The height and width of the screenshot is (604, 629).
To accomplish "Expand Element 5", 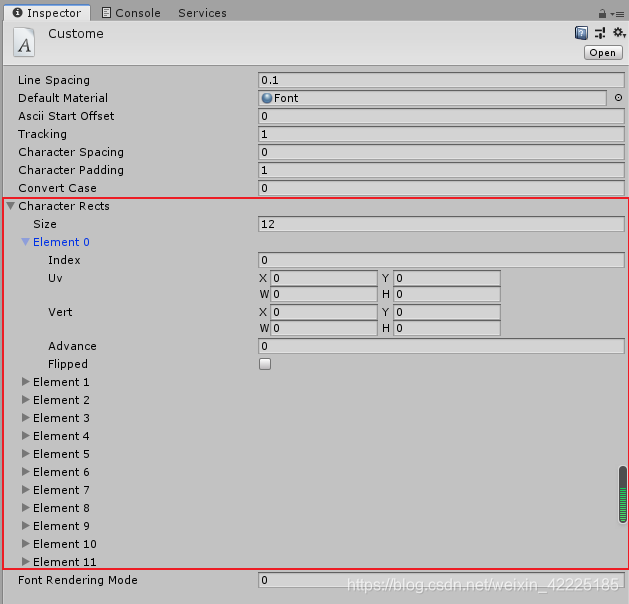I will pyautogui.click(x=25, y=454).
